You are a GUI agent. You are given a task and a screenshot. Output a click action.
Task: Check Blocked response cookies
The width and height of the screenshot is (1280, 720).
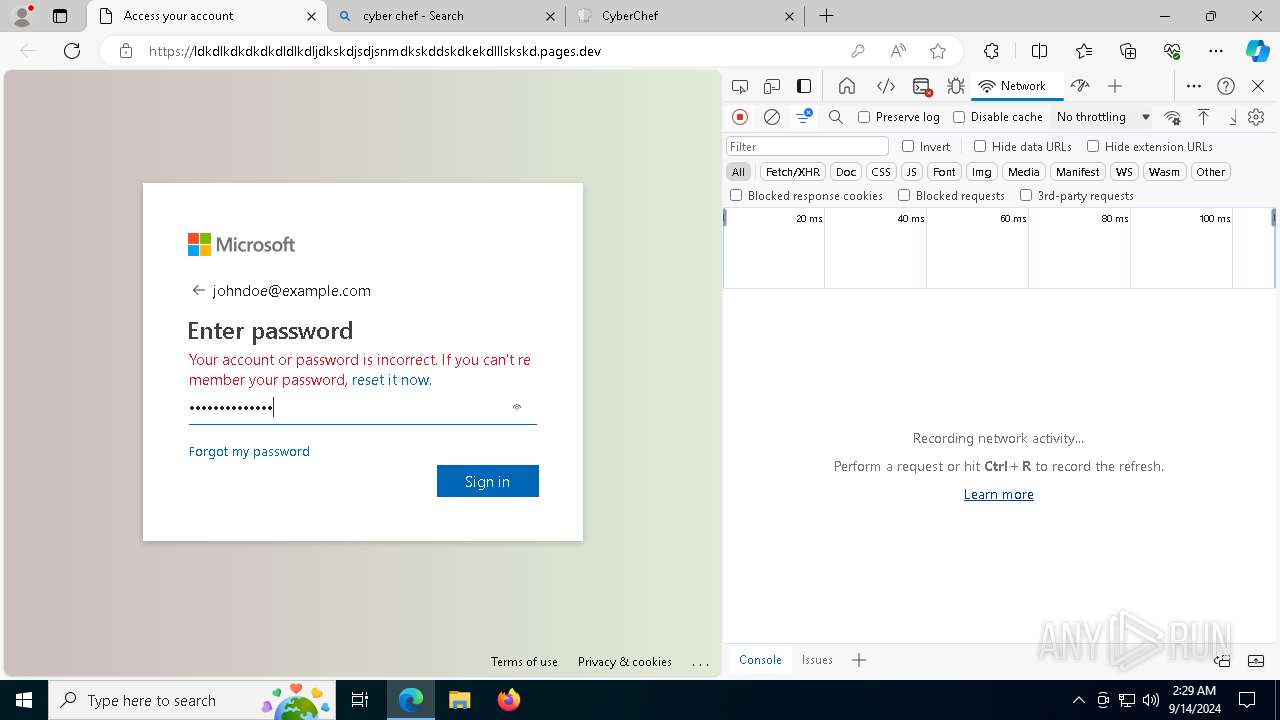(x=736, y=195)
